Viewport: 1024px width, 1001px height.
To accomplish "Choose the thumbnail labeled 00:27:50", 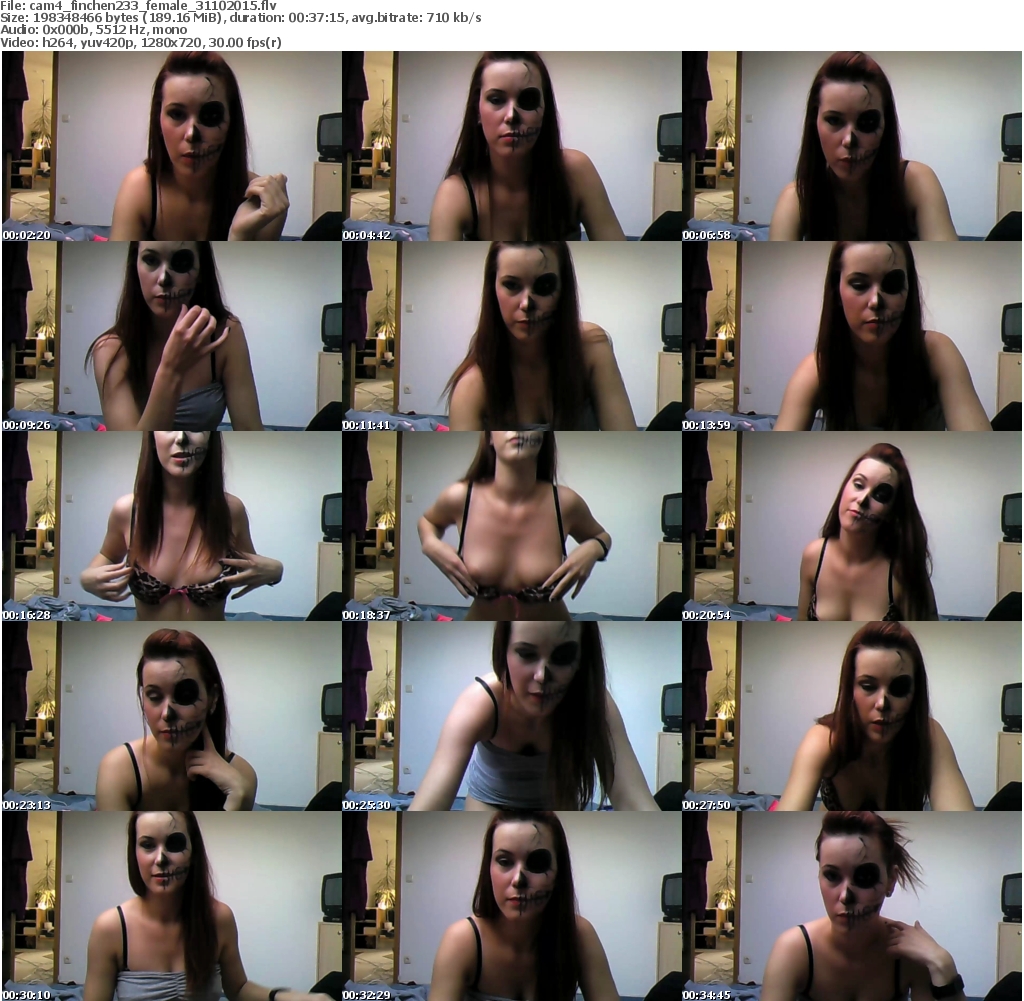I will [852, 716].
